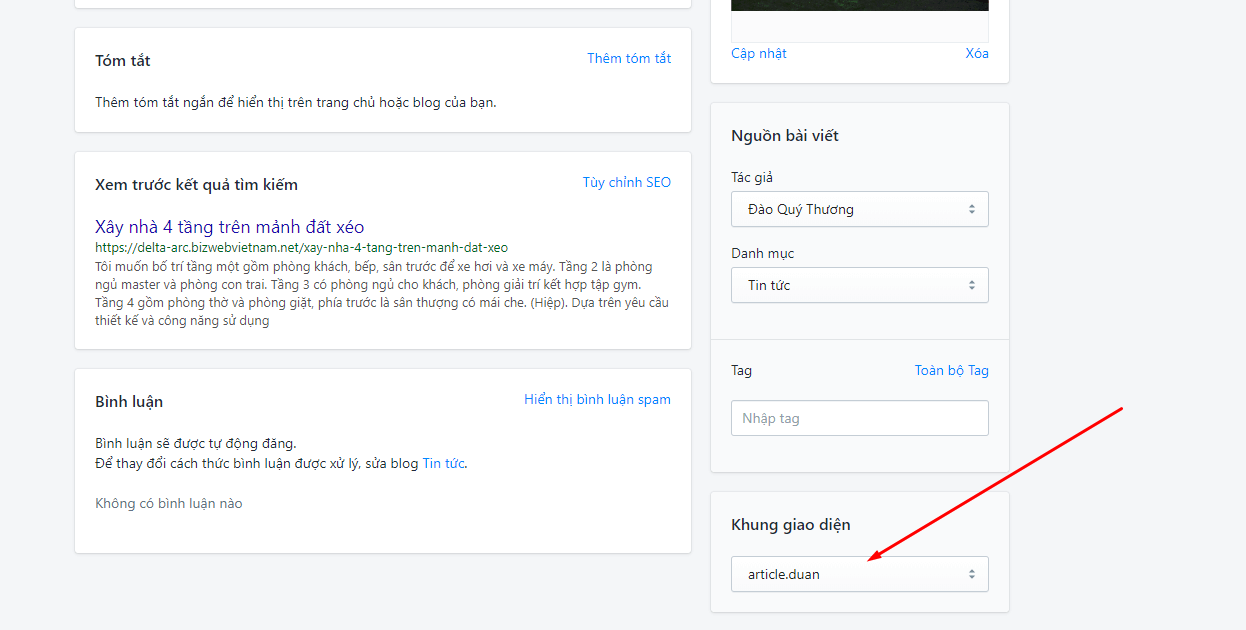The height and width of the screenshot is (630, 1246).
Task: Click the SEO preview description paragraph
Action: pos(382,294)
